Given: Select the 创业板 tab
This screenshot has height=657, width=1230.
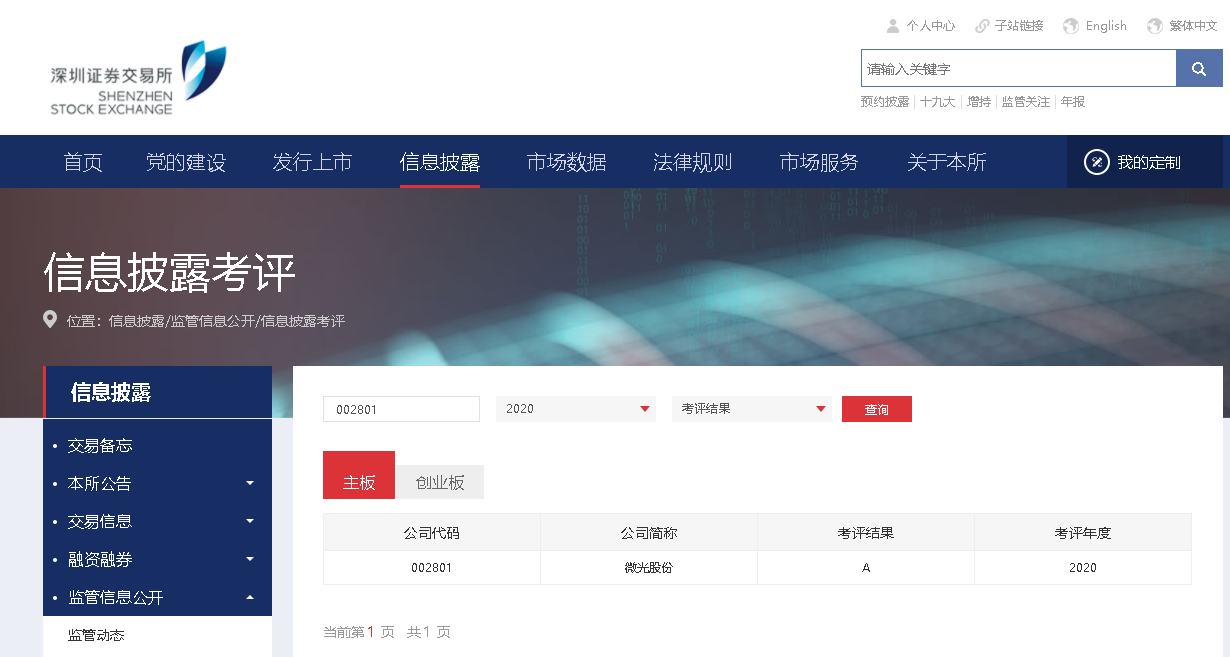Looking at the screenshot, I should pyautogui.click(x=440, y=482).
